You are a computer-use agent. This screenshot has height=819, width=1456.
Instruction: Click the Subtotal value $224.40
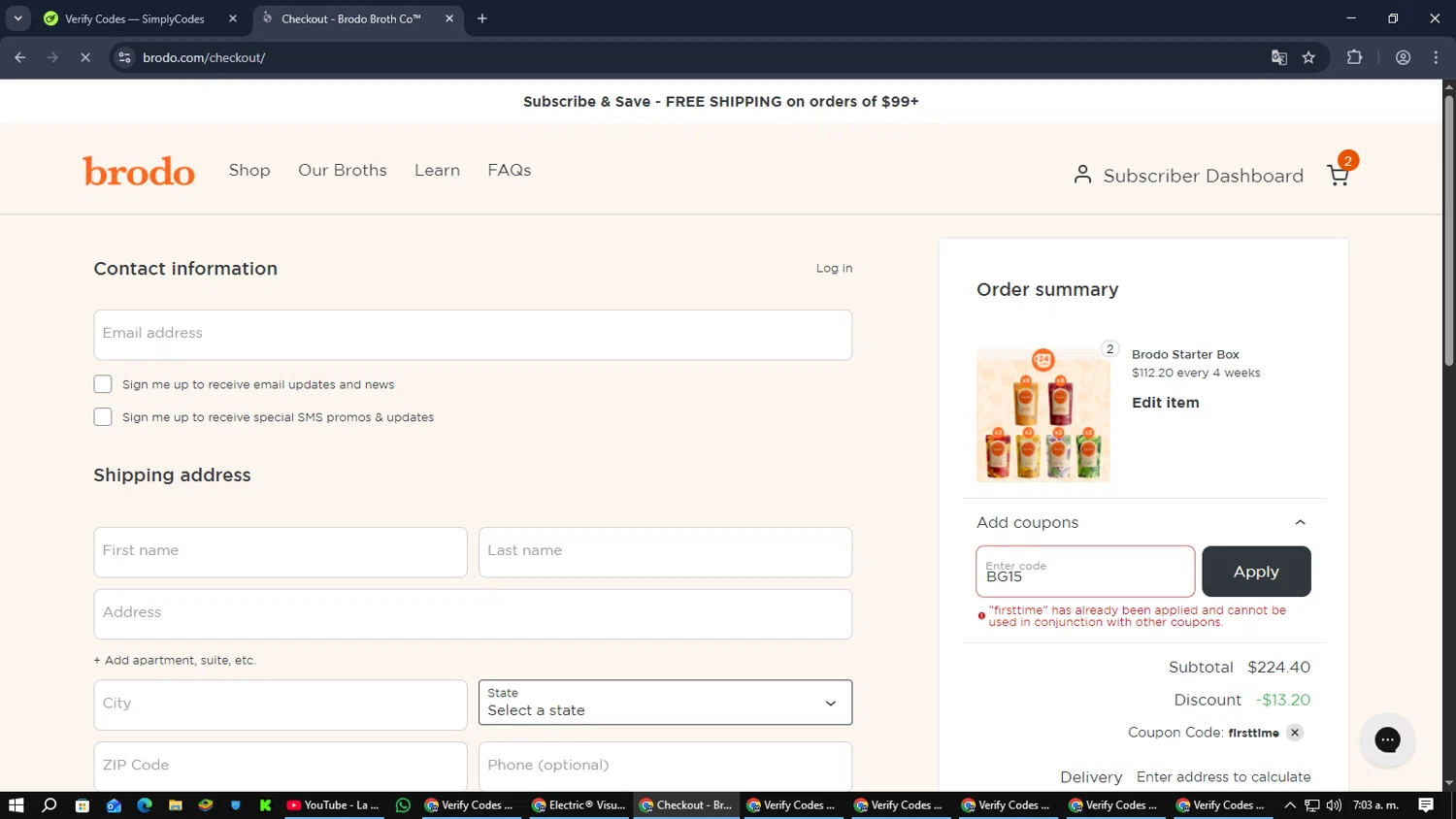pyautogui.click(x=1278, y=667)
